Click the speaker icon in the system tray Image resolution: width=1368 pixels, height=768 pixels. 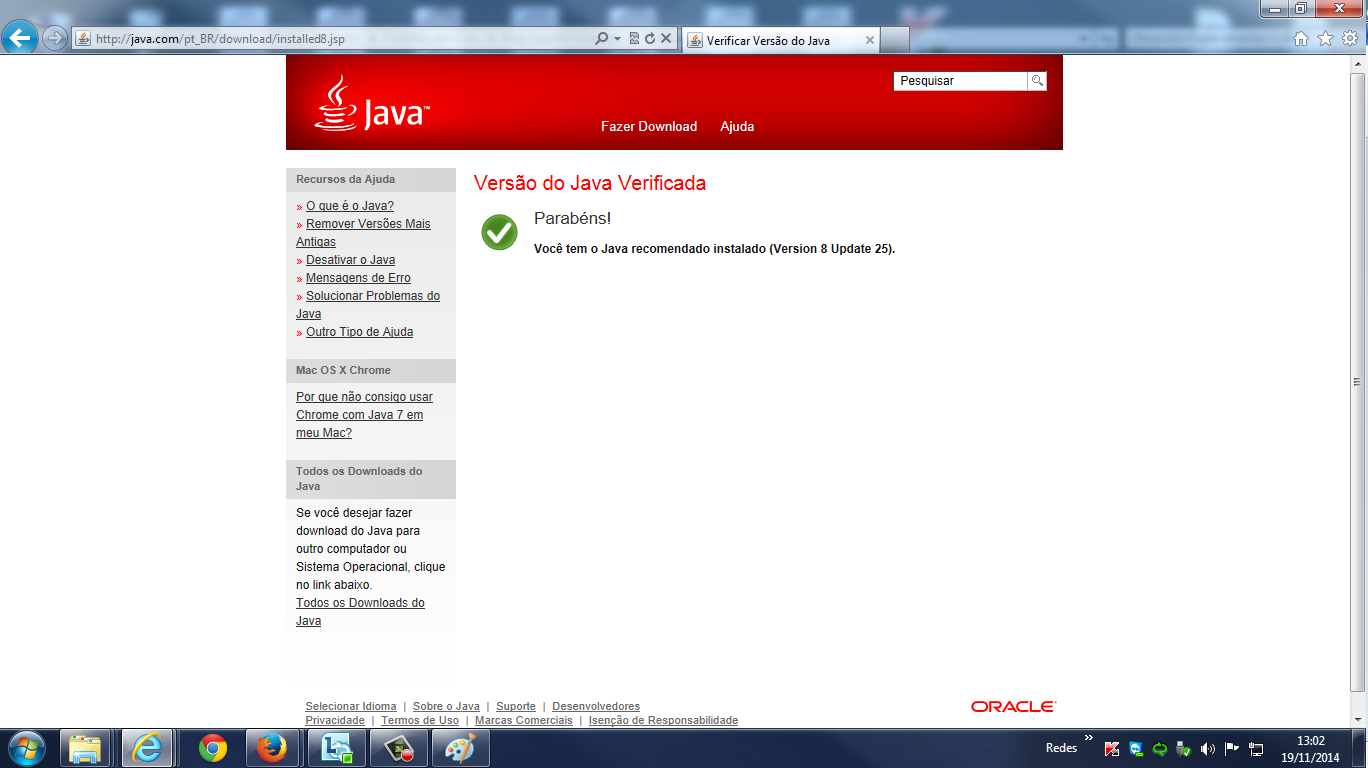coord(1207,748)
